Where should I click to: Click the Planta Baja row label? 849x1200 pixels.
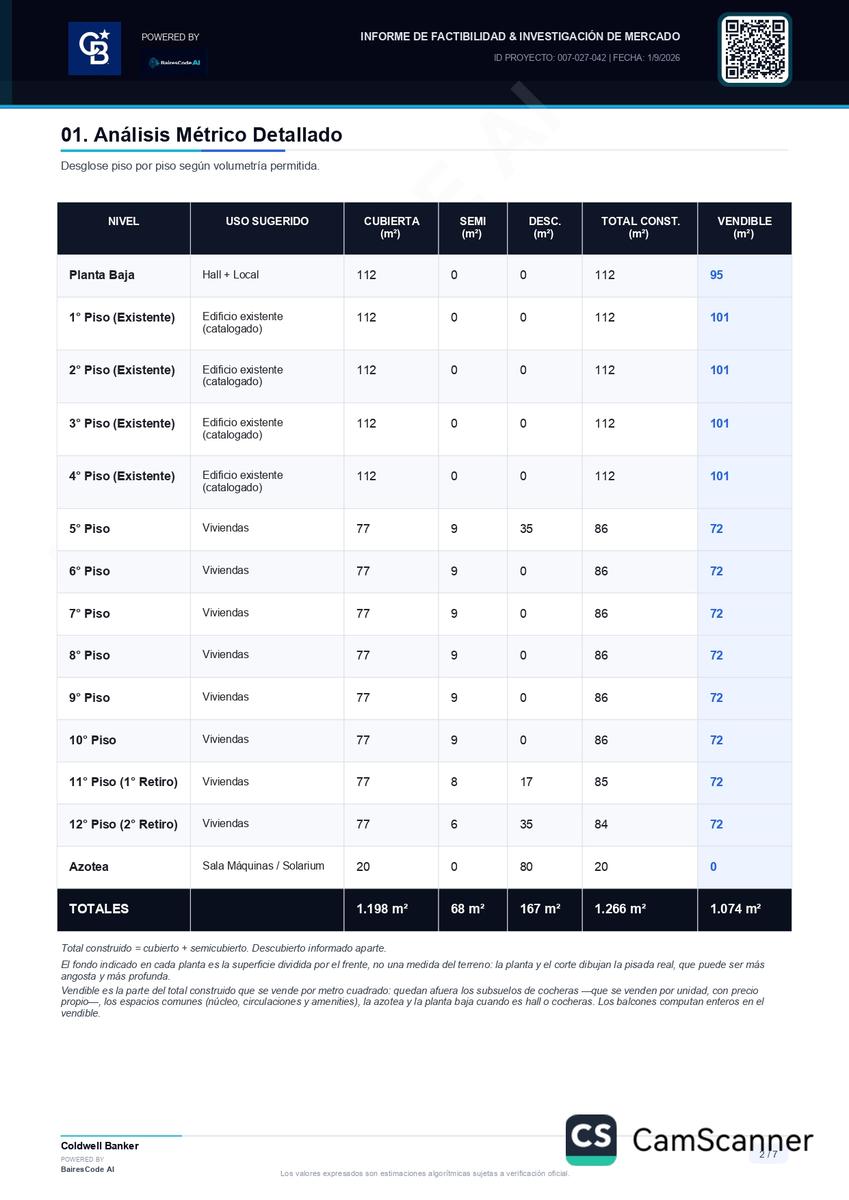pyautogui.click(x=102, y=275)
